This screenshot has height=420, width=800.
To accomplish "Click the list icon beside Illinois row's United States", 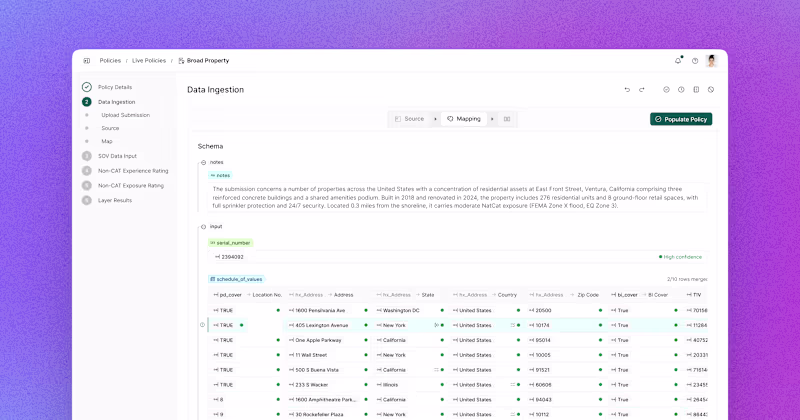I will click(513, 385).
